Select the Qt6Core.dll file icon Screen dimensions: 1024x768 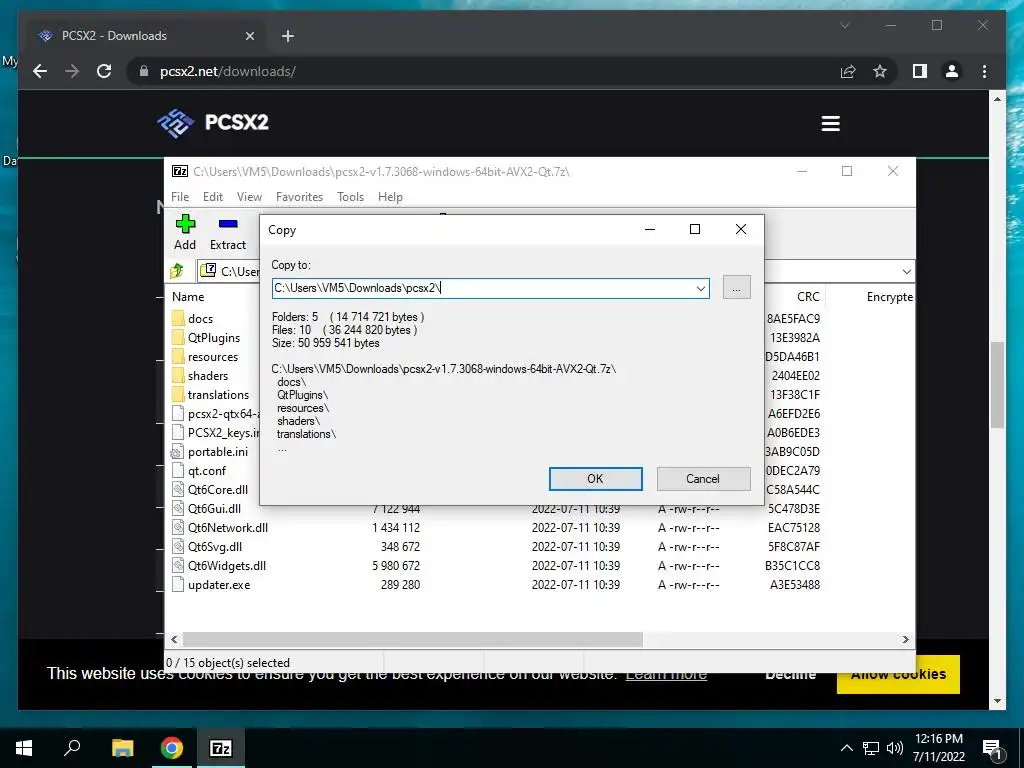pos(178,489)
